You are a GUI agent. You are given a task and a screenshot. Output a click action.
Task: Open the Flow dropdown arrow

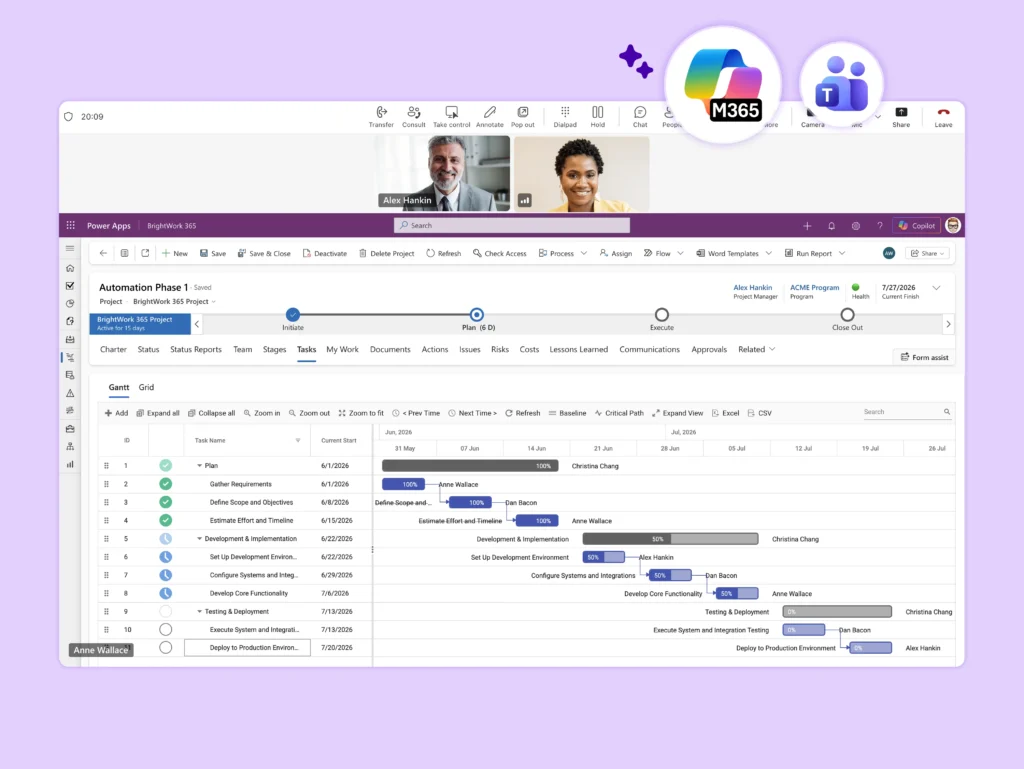tap(680, 253)
